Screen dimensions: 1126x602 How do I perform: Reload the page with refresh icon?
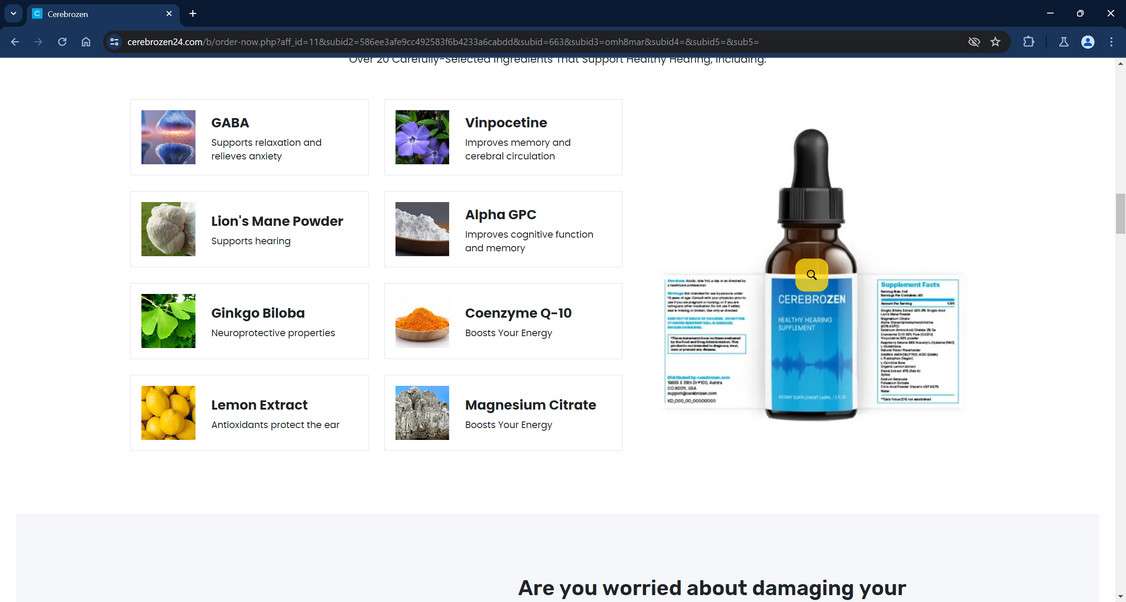[x=62, y=42]
